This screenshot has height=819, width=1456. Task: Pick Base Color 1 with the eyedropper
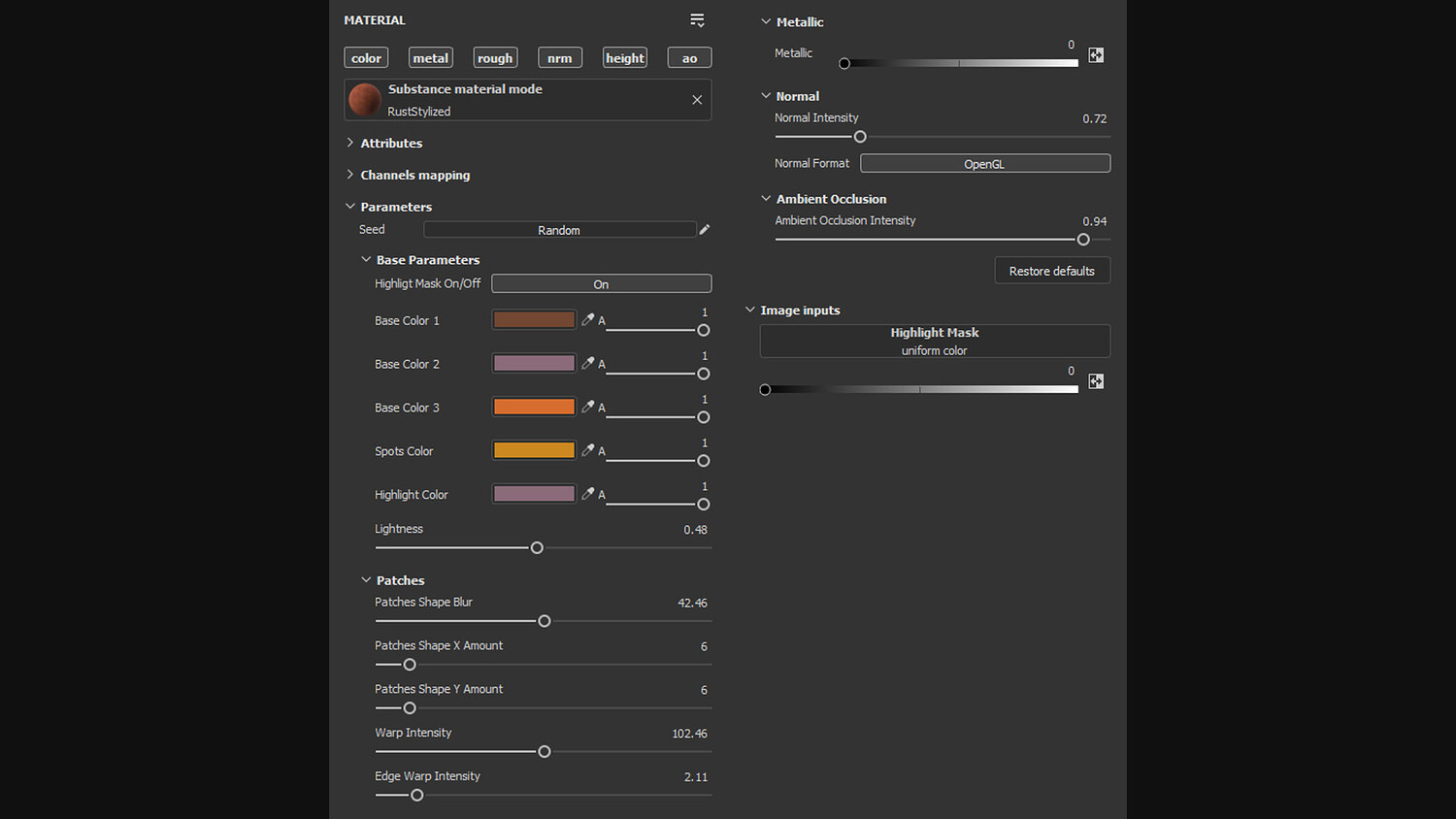point(587,319)
